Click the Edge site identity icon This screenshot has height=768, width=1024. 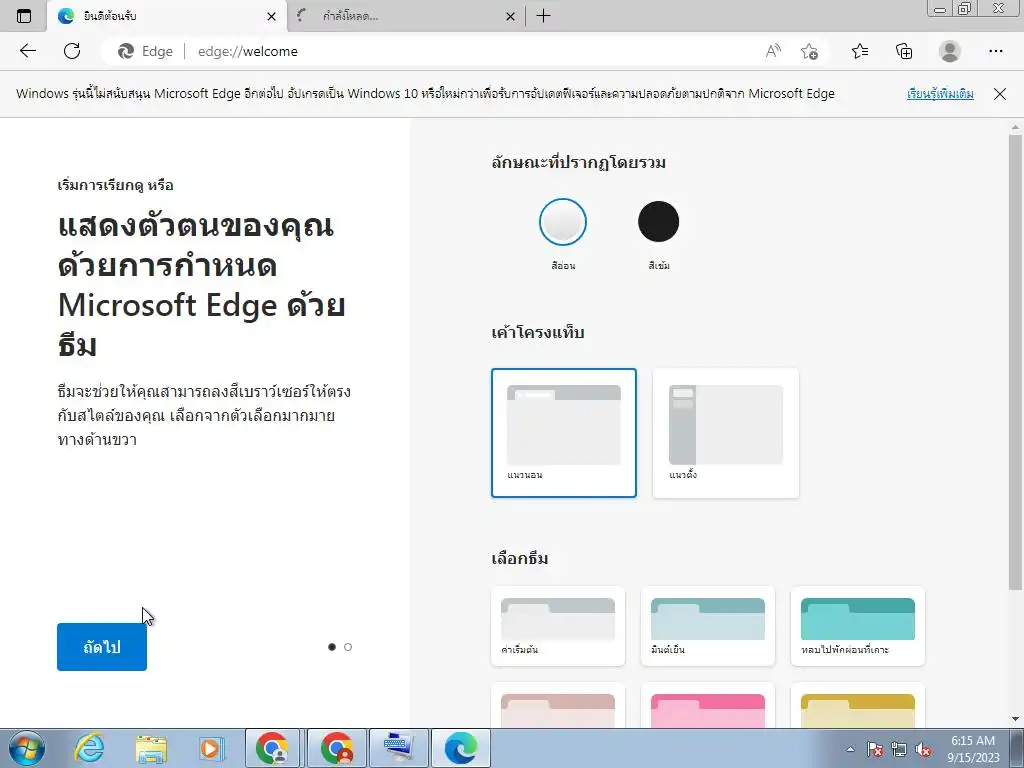coord(126,52)
